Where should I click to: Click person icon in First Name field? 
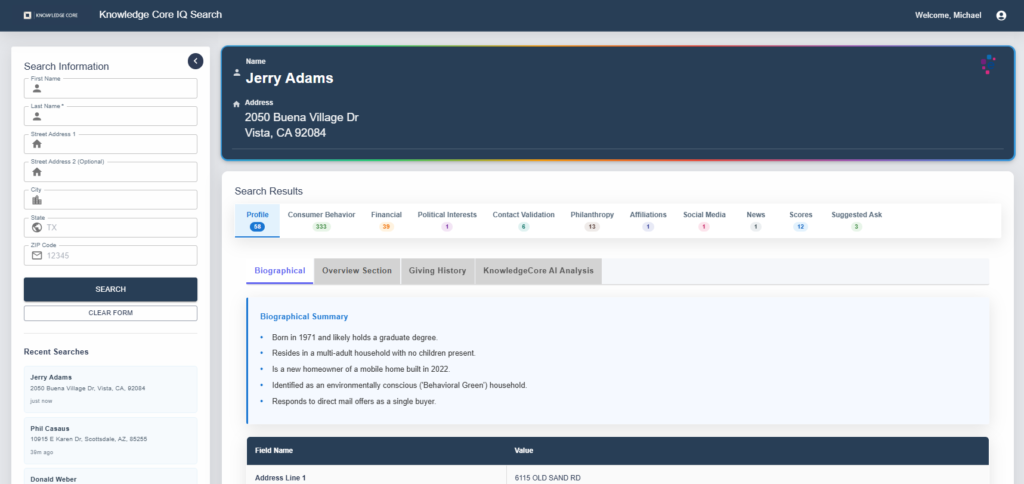pyautogui.click(x=37, y=88)
